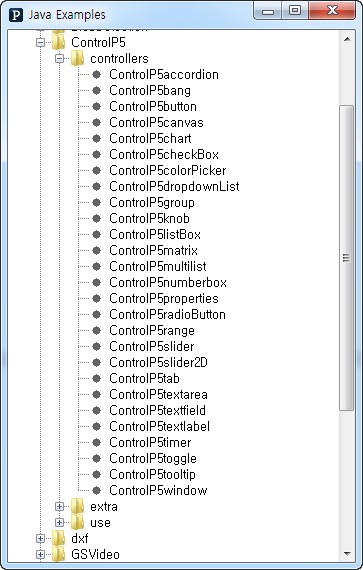The height and width of the screenshot is (570, 363).
Task: Open the ControlP5slider2D example
Action: [x=158, y=362]
